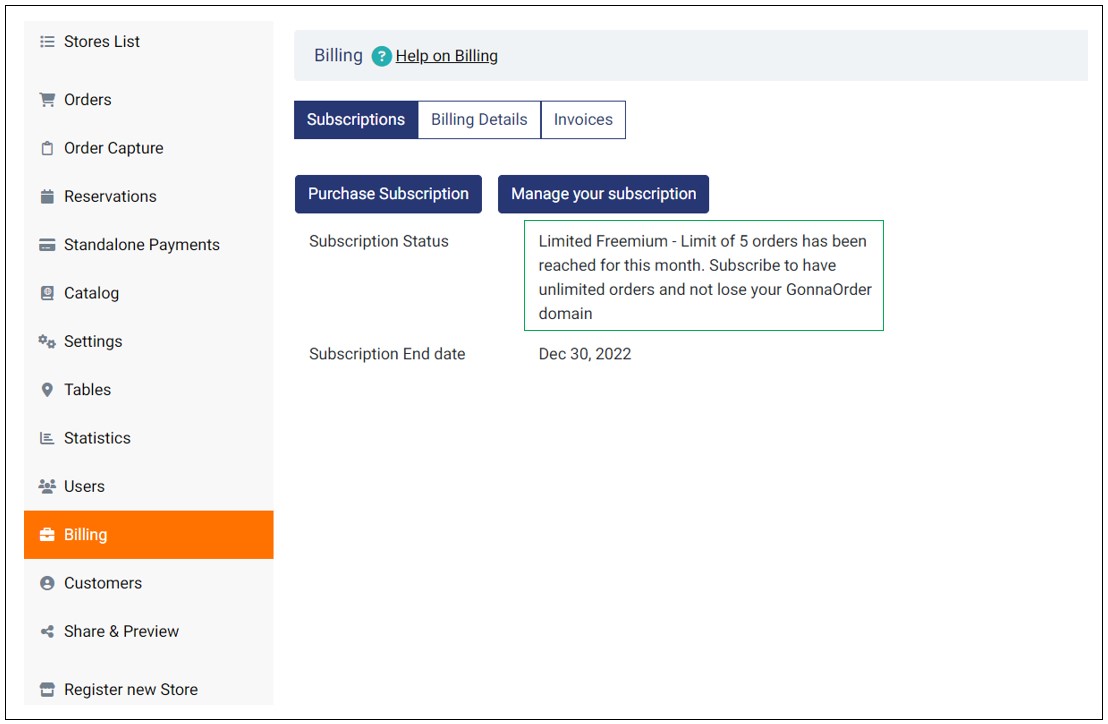This screenshot has height=724, width=1108.
Task: Click the Reservations calendar icon
Action: 47,196
